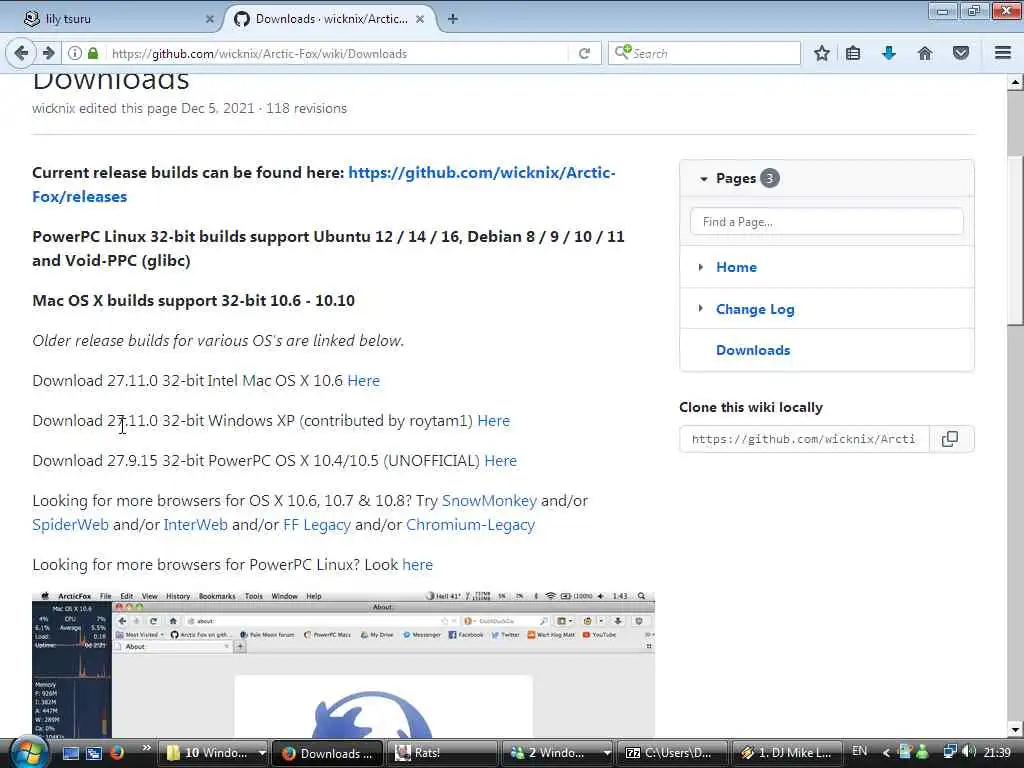Open the Change Log wiki page
The width and height of the screenshot is (1024, 768).
[x=755, y=310]
